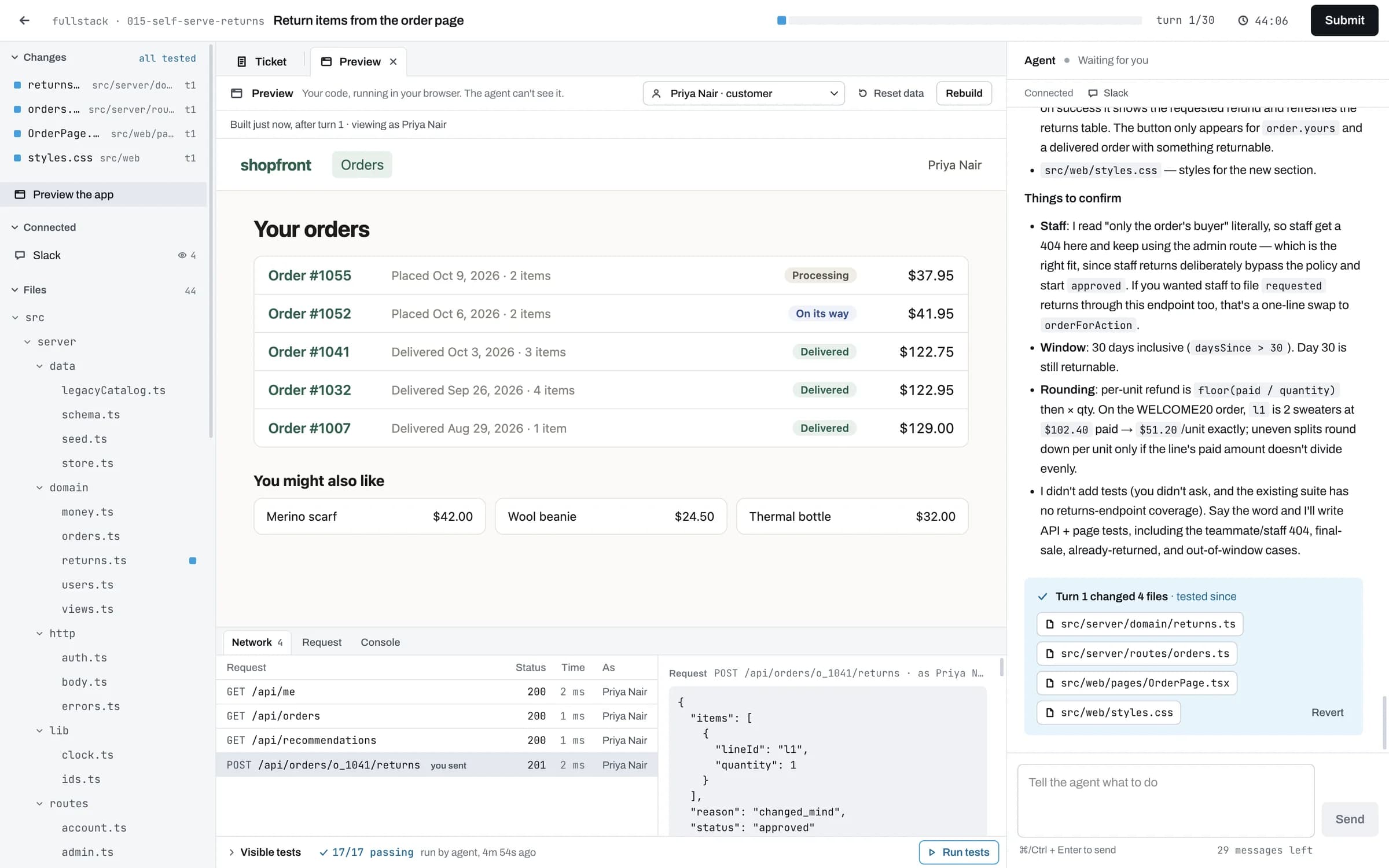
Task: Click the Merino scarf recommendation card
Action: (369, 516)
